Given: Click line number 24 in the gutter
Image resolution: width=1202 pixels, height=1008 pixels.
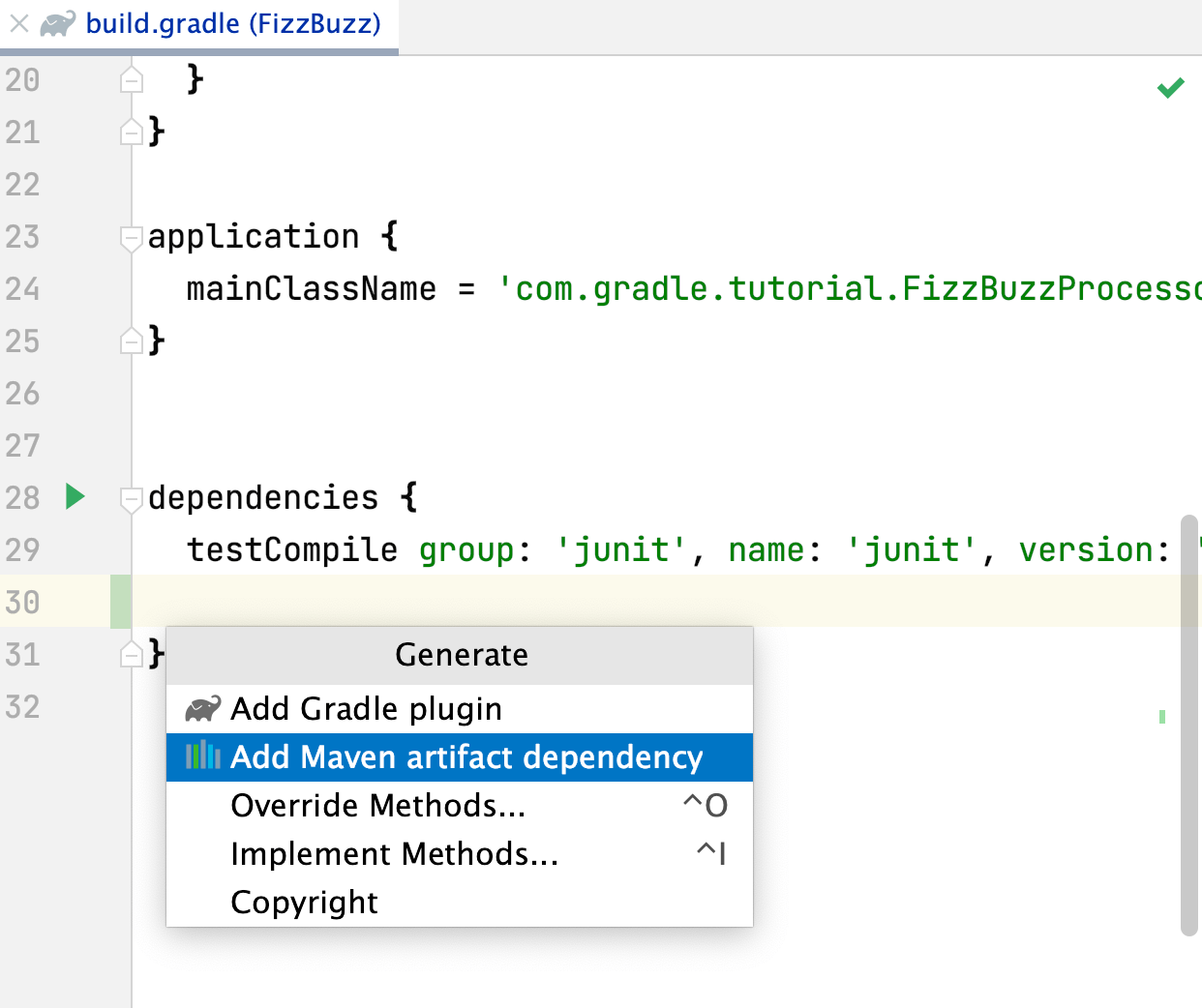Looking at the screenshot, I should [x=22, y=289].
